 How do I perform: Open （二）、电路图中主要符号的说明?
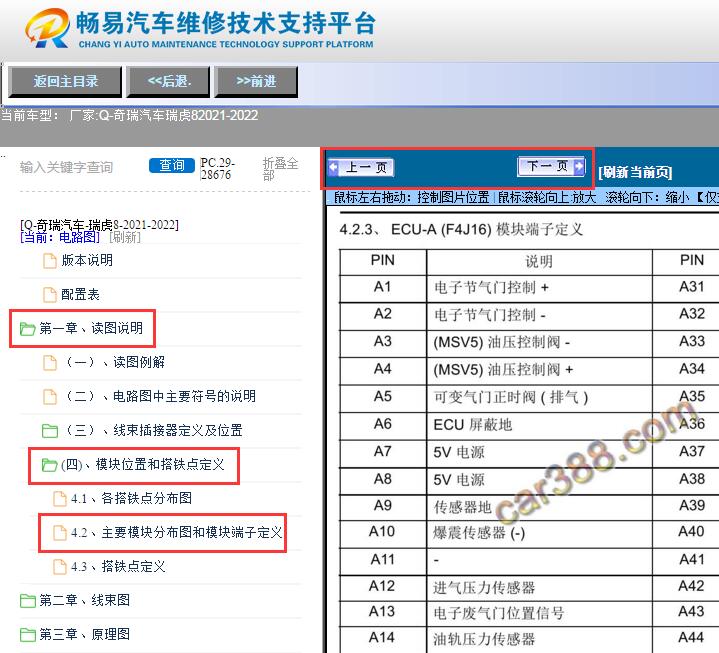[159, 396]
